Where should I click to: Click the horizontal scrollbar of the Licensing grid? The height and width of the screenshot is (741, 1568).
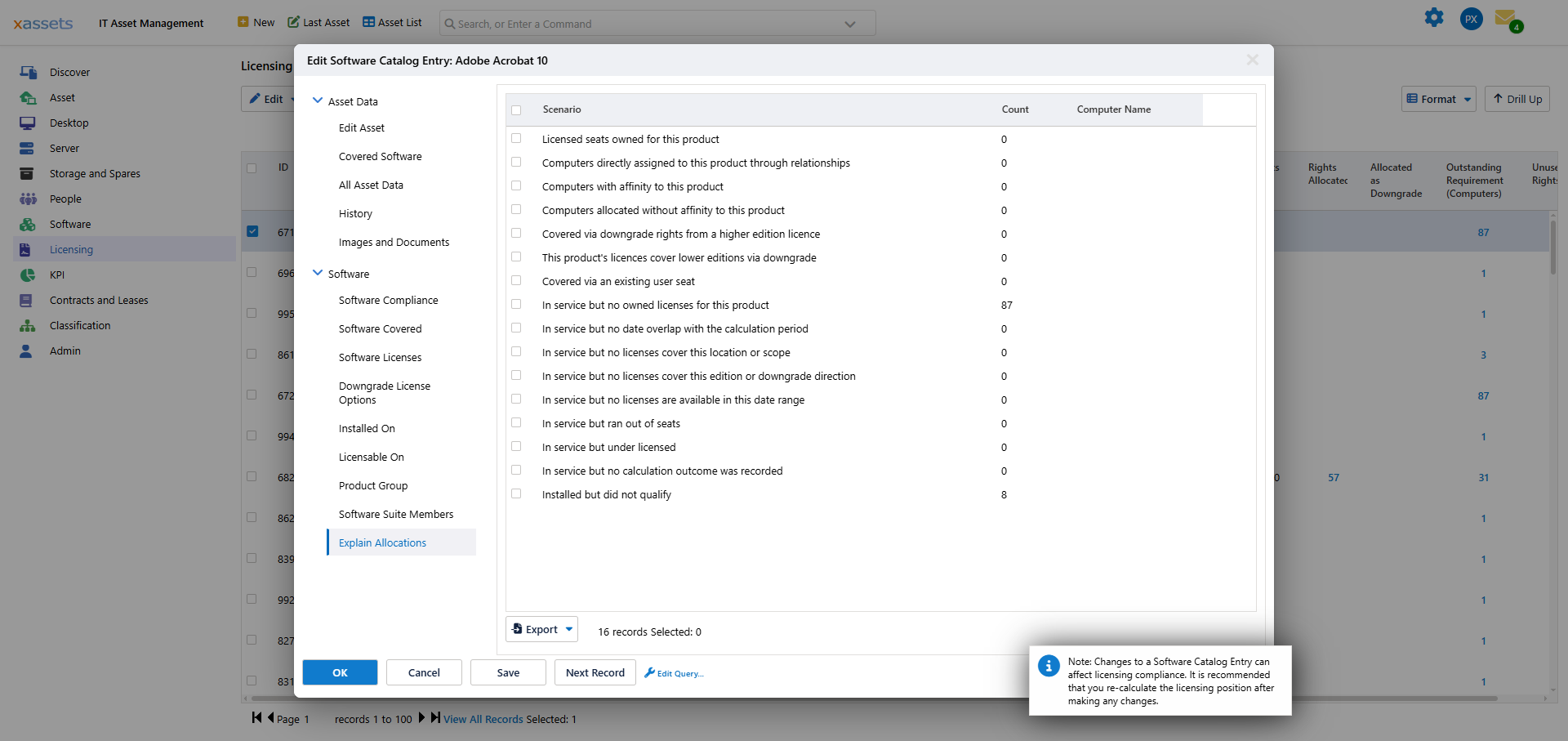pos(874,699)
